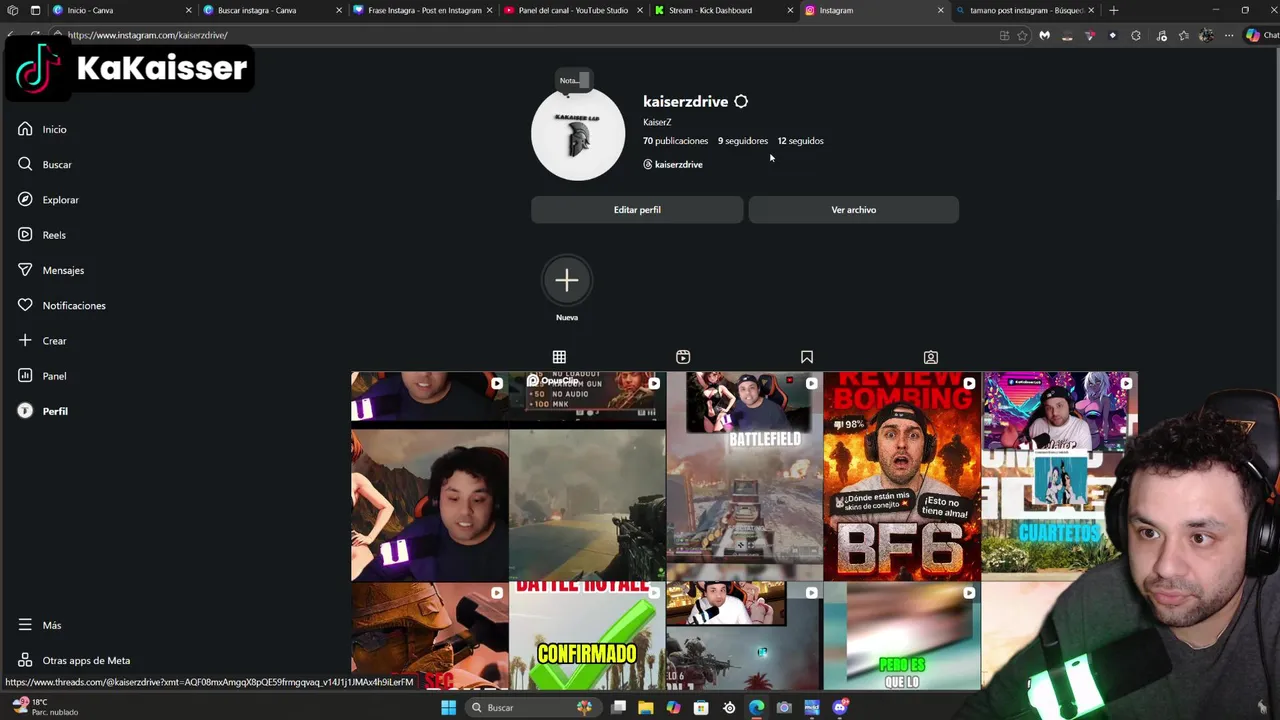Open the Buscar search panel
The image size is (1280, 720).
tap(44, 164)
